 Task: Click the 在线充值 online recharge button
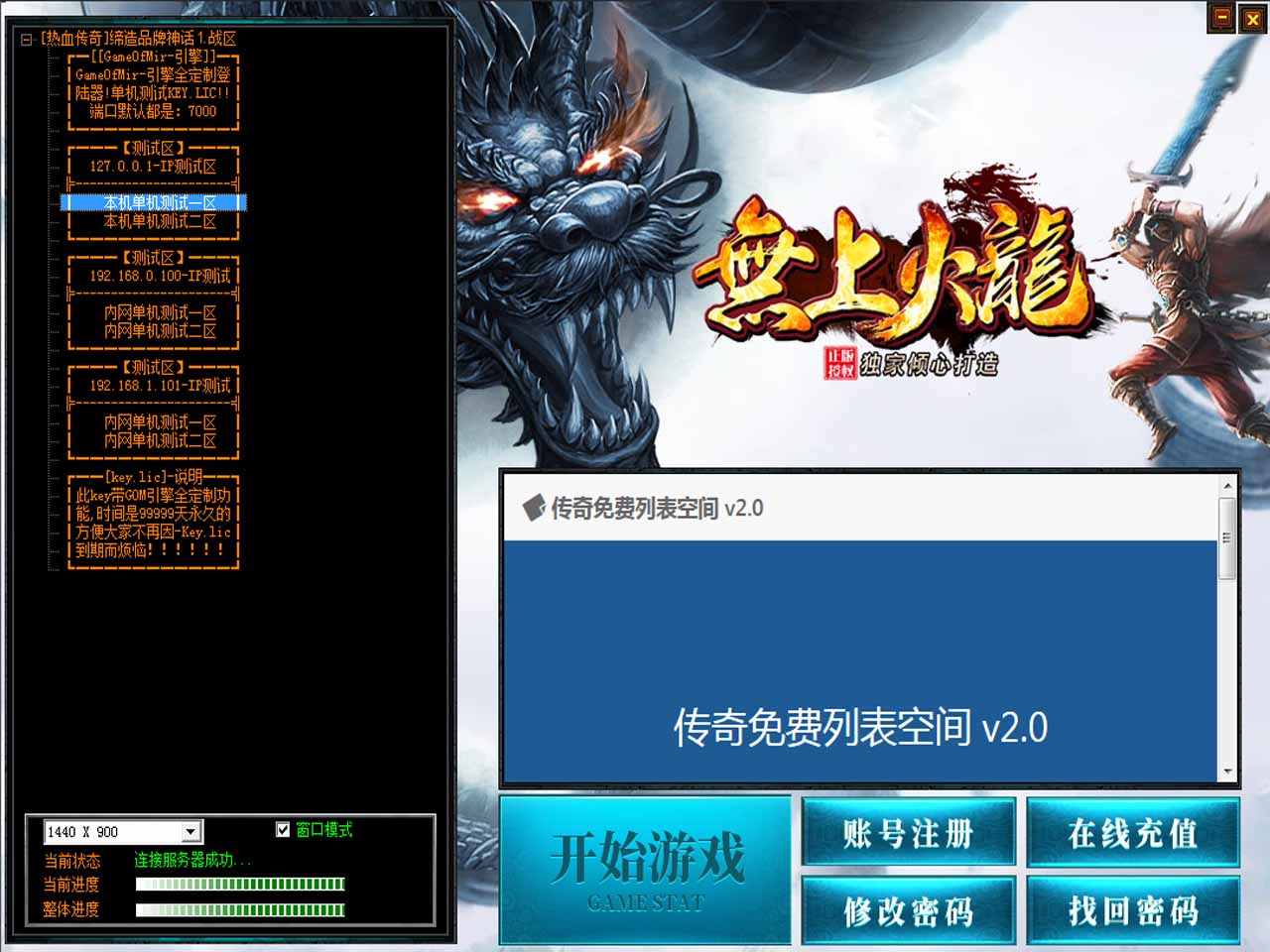[1133, 833]
